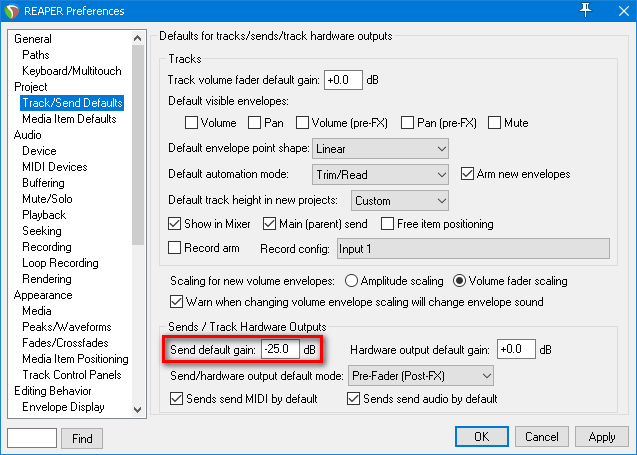This screenshot has width=637, height=455.
Task: Click up arrow of category list scrollbar
Action: (x=138, y=38)
